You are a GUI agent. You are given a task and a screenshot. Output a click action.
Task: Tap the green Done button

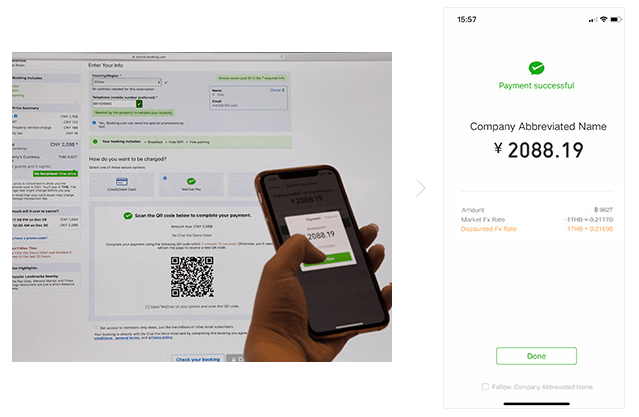click(536, 356)
